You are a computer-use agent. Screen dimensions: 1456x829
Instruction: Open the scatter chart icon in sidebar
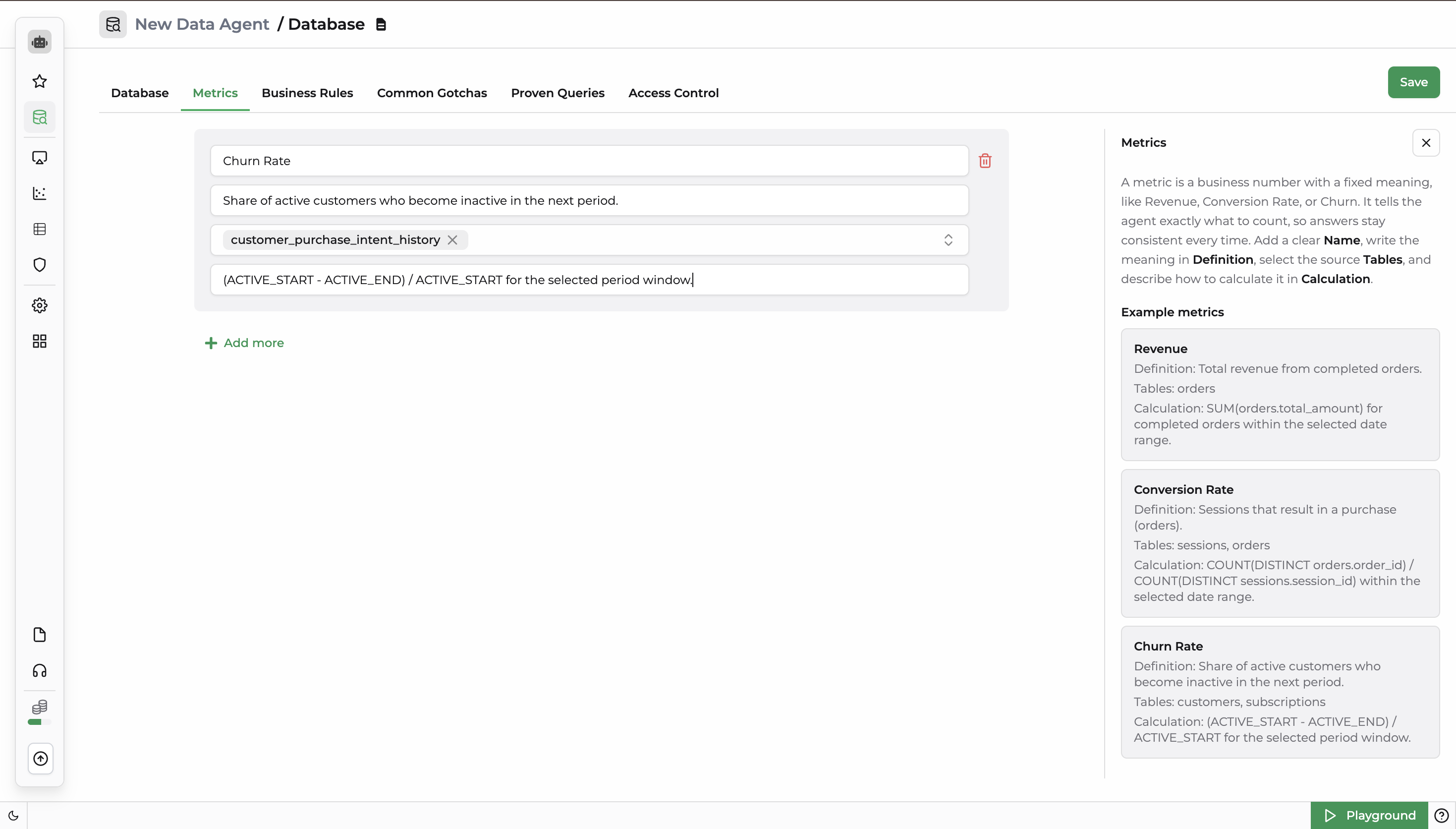click(40, 193)
